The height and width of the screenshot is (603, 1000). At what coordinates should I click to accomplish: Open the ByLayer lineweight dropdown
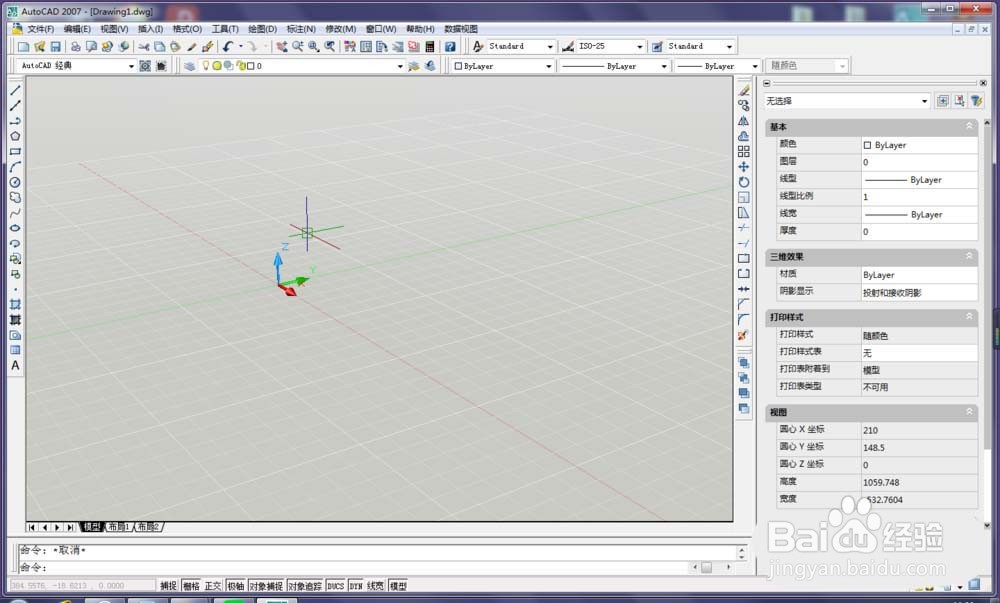pos(755,66)
